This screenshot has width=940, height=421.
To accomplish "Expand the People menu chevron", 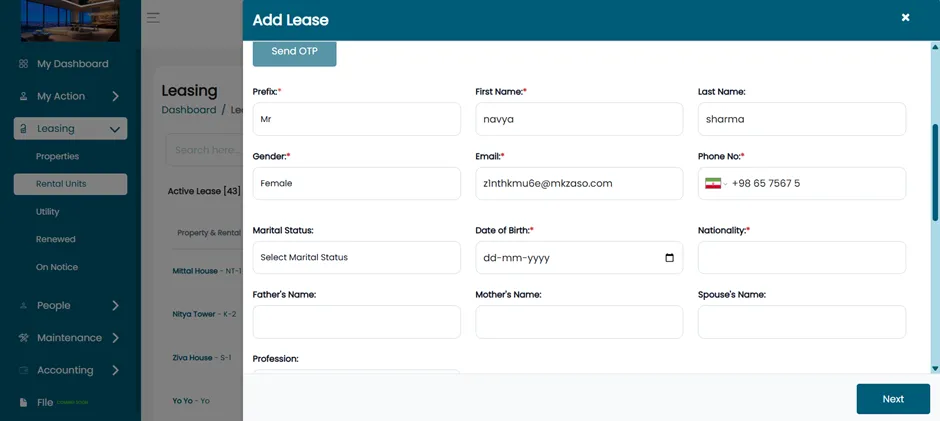I will 115,305.
